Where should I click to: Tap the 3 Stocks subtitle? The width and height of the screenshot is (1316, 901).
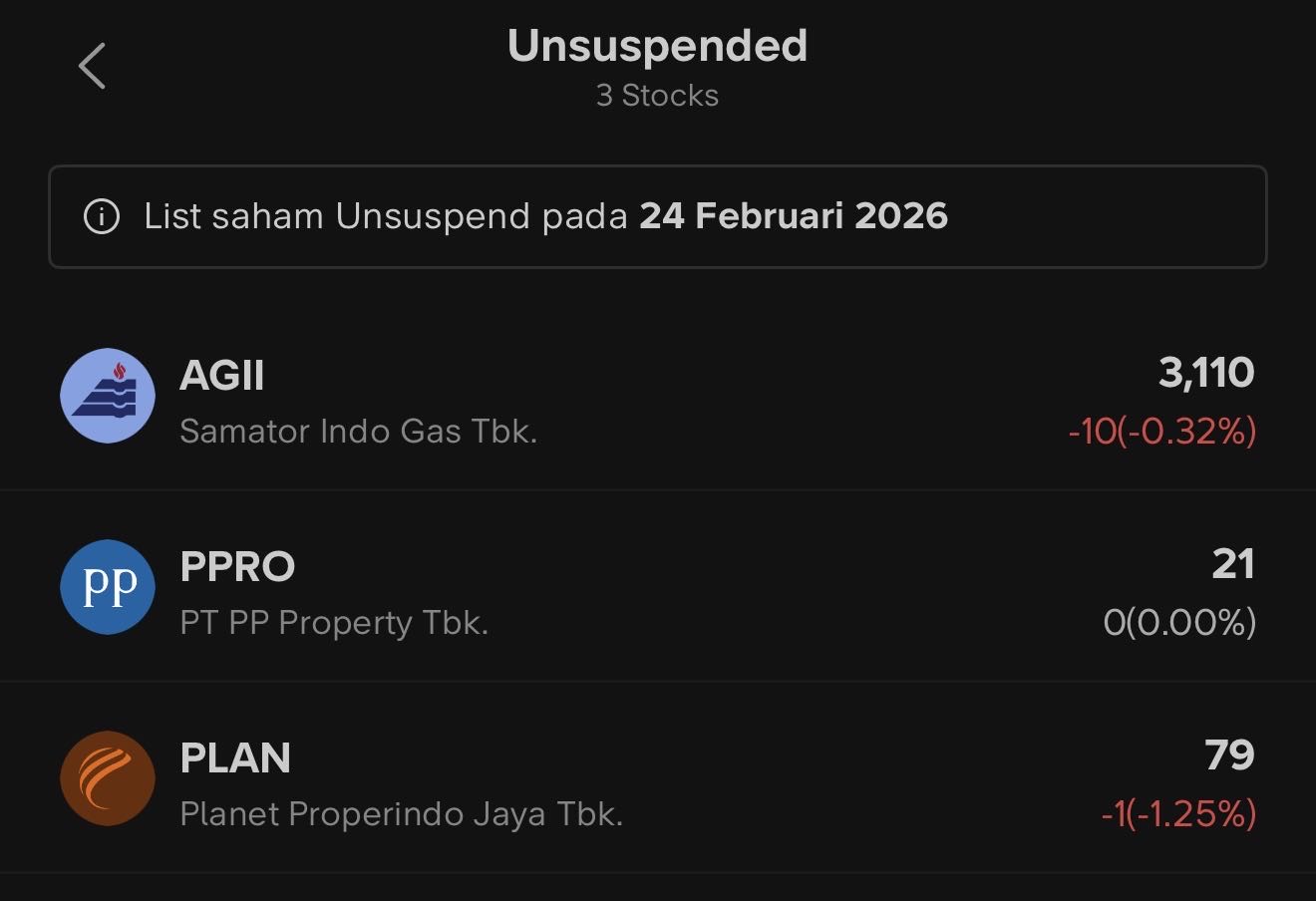tap(657, 96)
